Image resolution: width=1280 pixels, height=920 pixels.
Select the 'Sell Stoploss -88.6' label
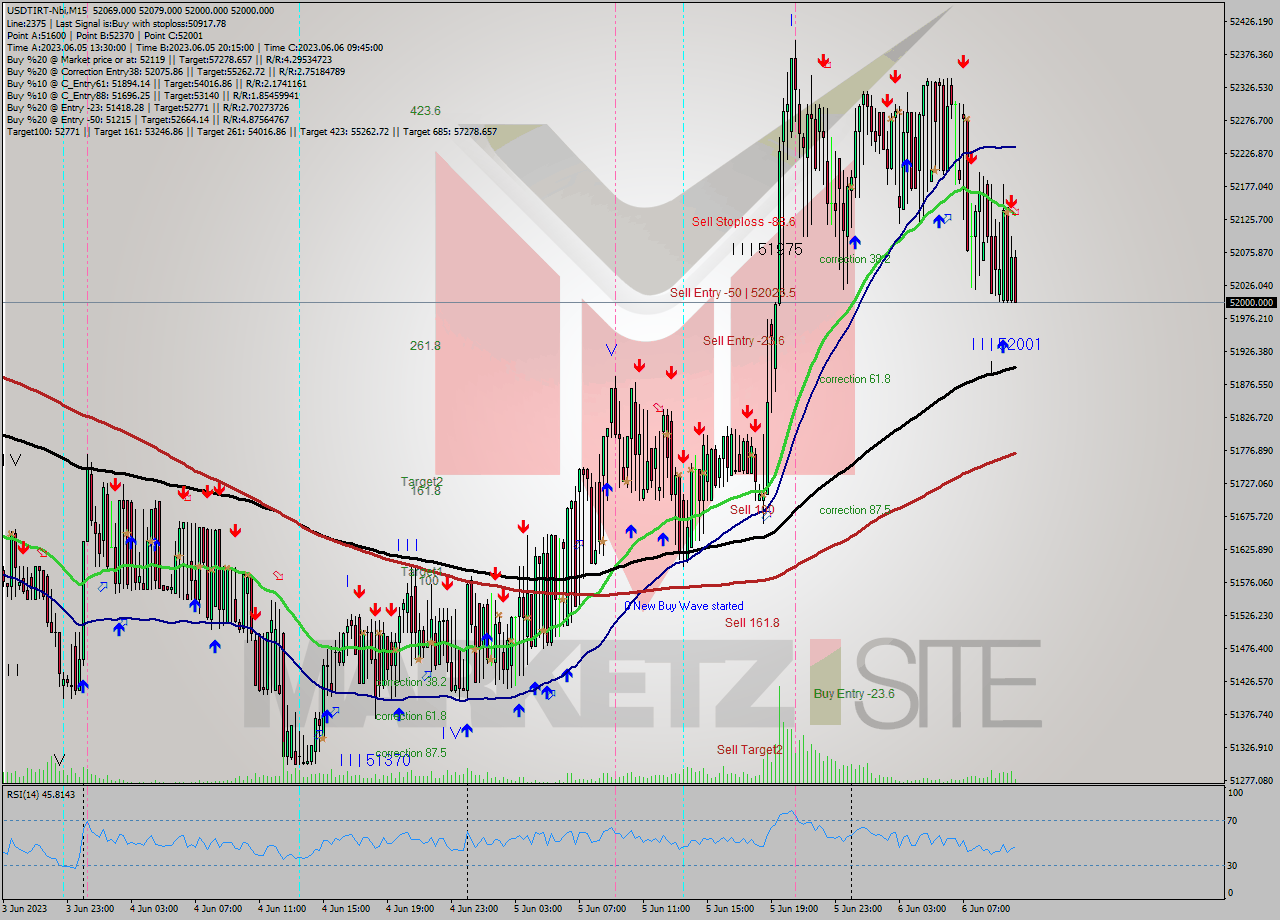(x=744, y=222)
